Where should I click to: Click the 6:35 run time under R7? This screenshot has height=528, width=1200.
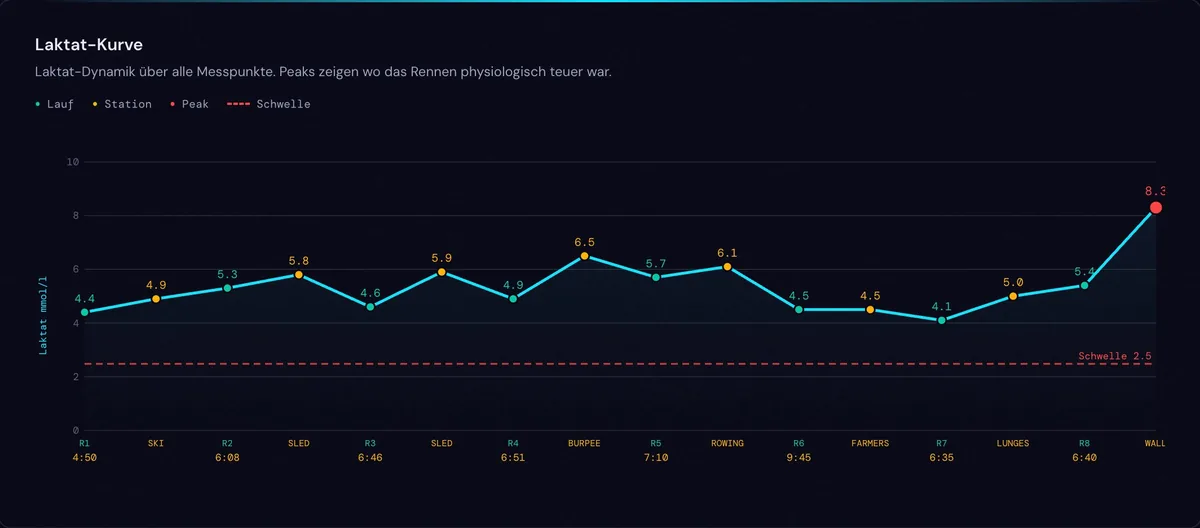[x=941, y=458]
